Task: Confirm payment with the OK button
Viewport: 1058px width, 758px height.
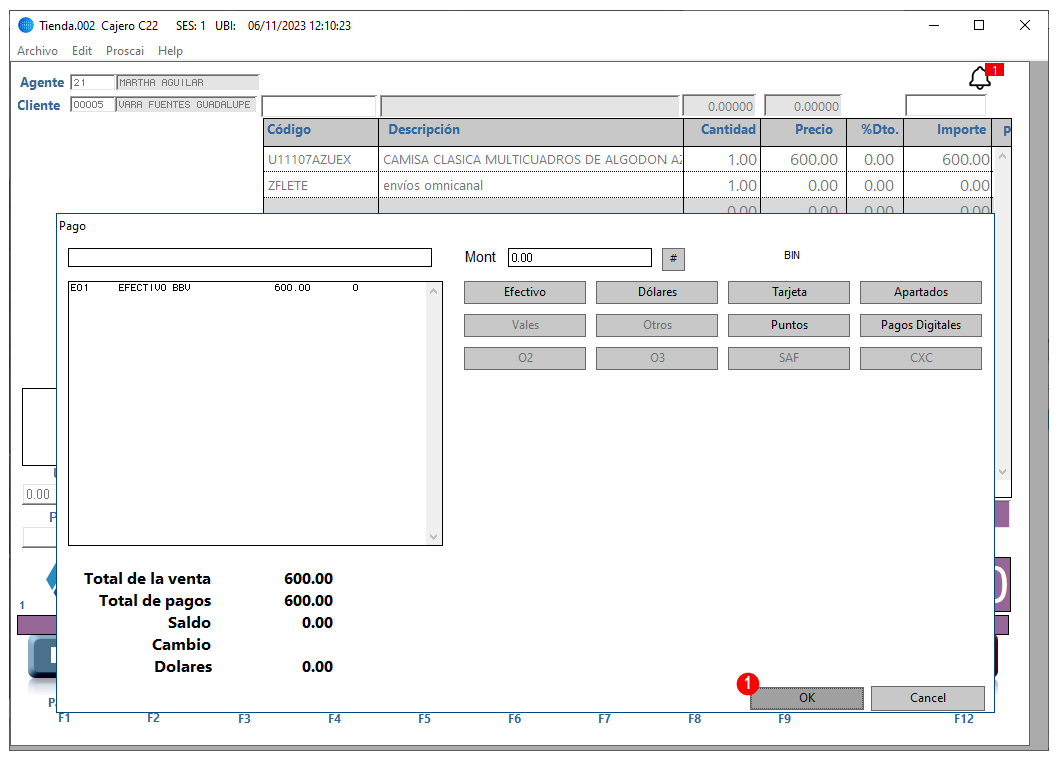Action: coord(806,698)
